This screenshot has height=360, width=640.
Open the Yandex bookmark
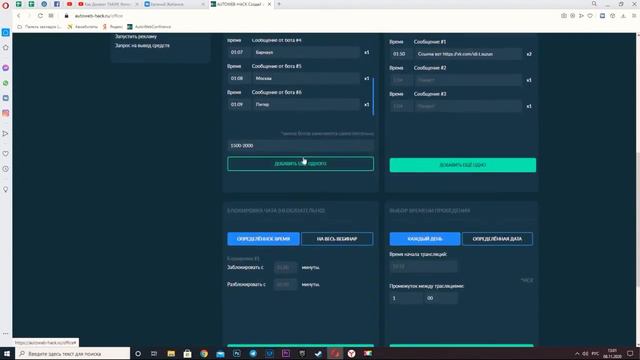tap(113, 27)
